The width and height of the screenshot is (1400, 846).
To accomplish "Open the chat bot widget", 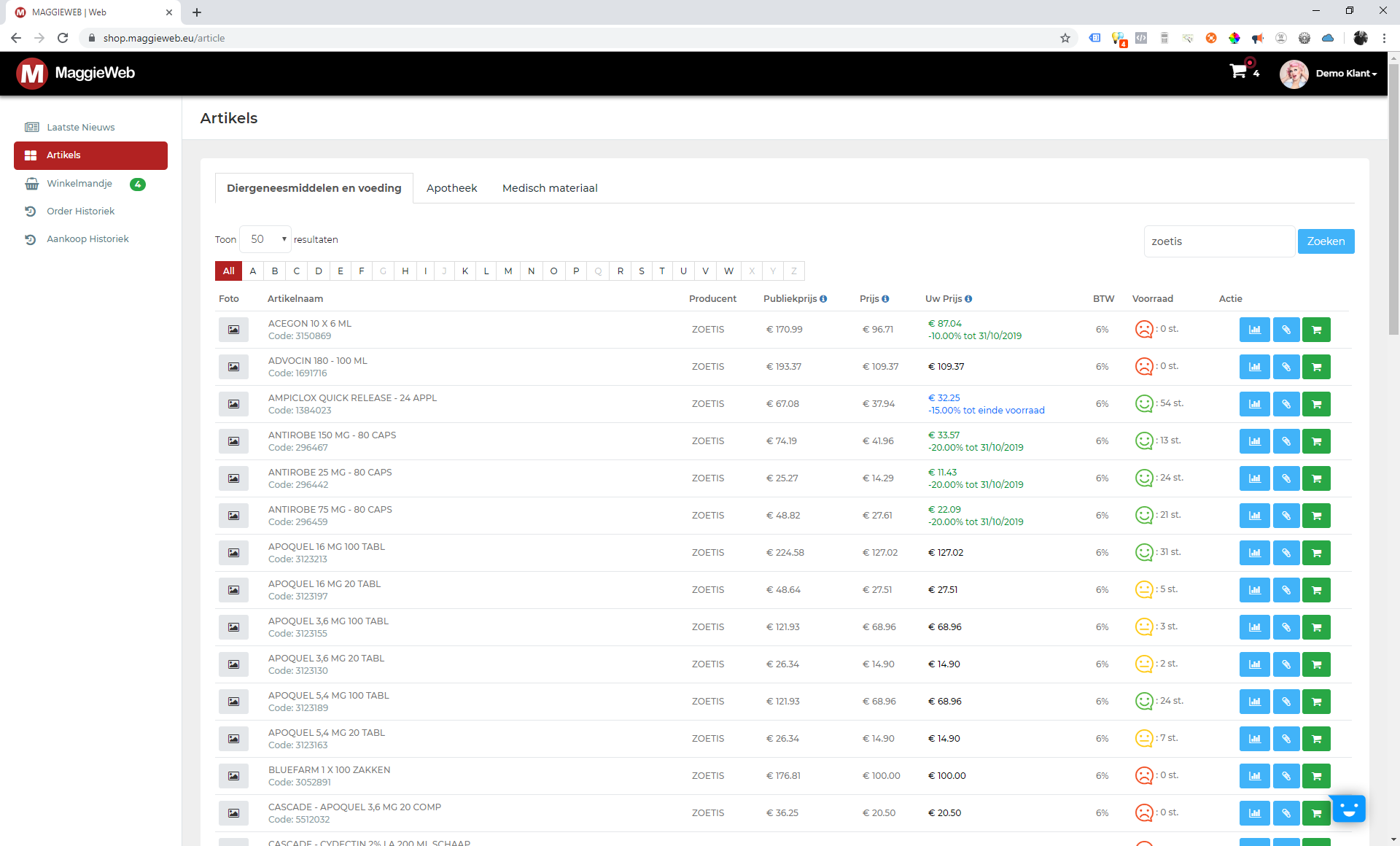I will [x=1349, y=809].
